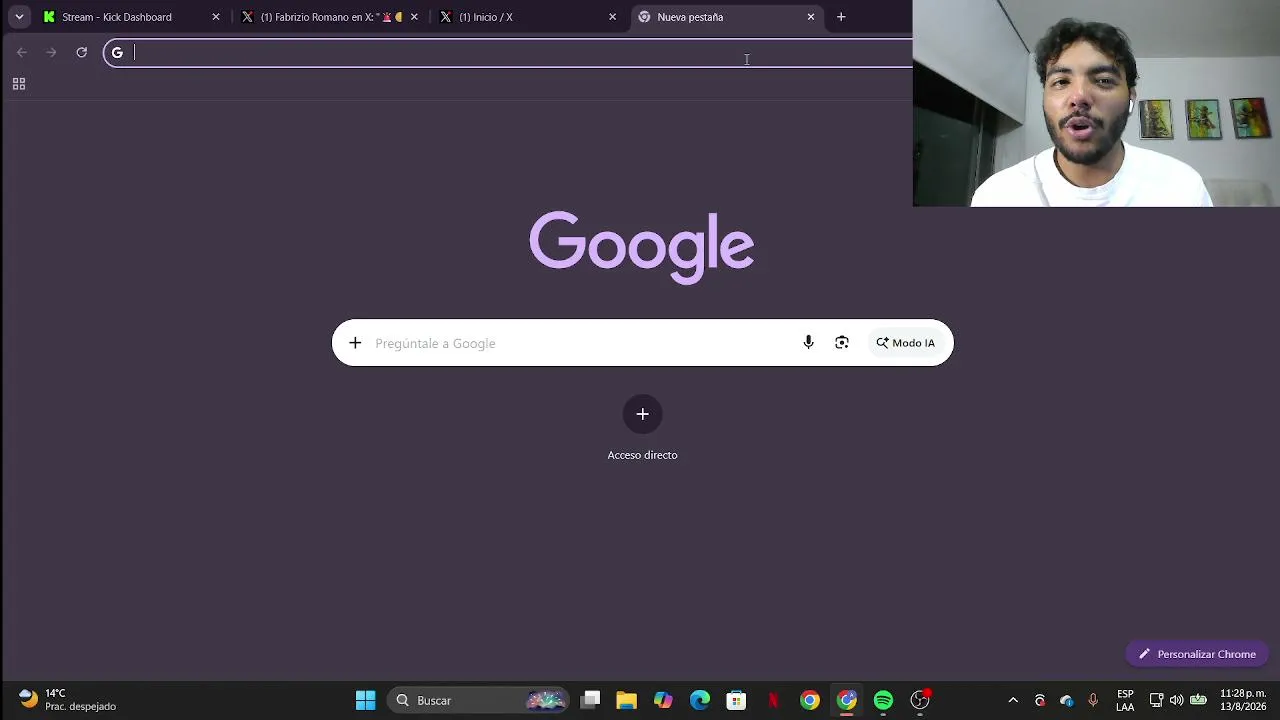Open the apps grid in the bookmarks bar

[19, 84]
